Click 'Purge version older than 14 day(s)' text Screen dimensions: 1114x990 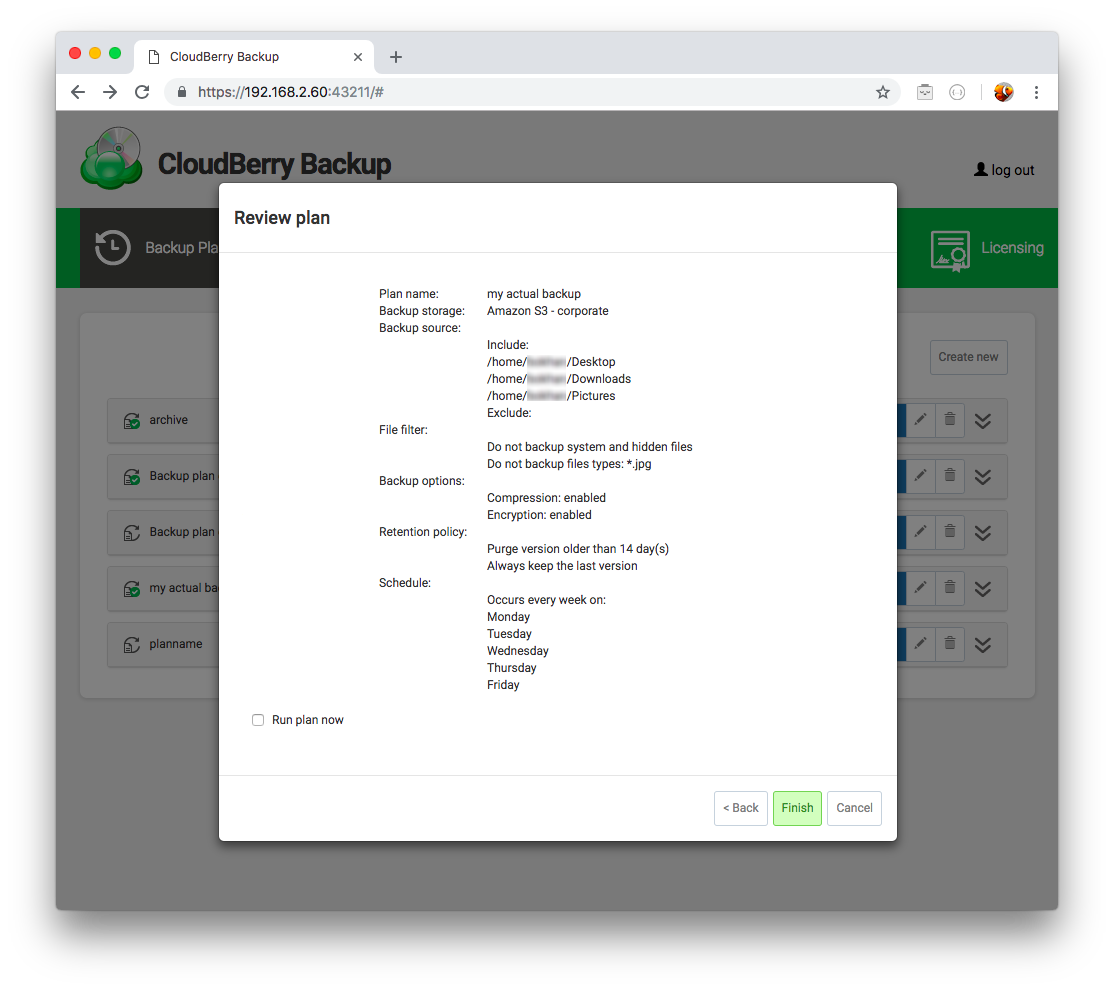pos(578,549)
